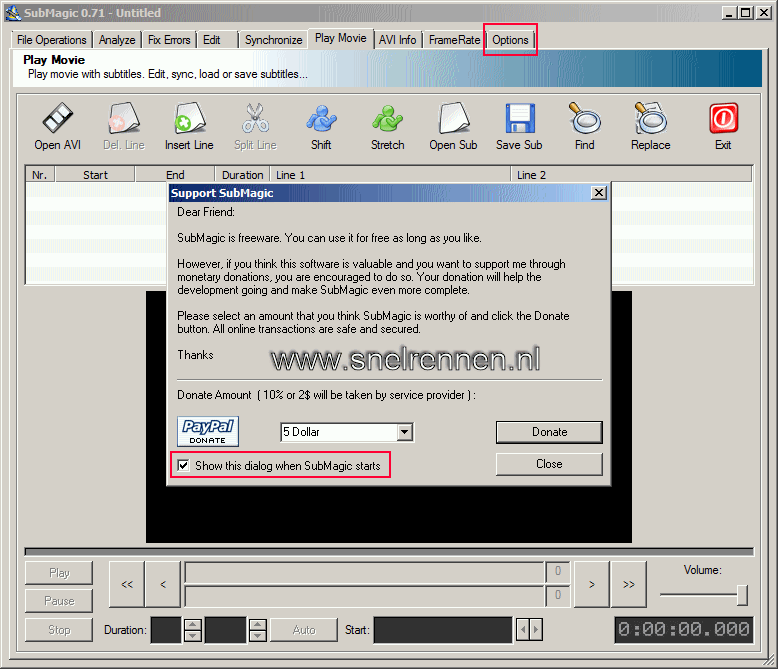Click the upper subtitle line text field
The image size is (778, 669).
[365, 573]
